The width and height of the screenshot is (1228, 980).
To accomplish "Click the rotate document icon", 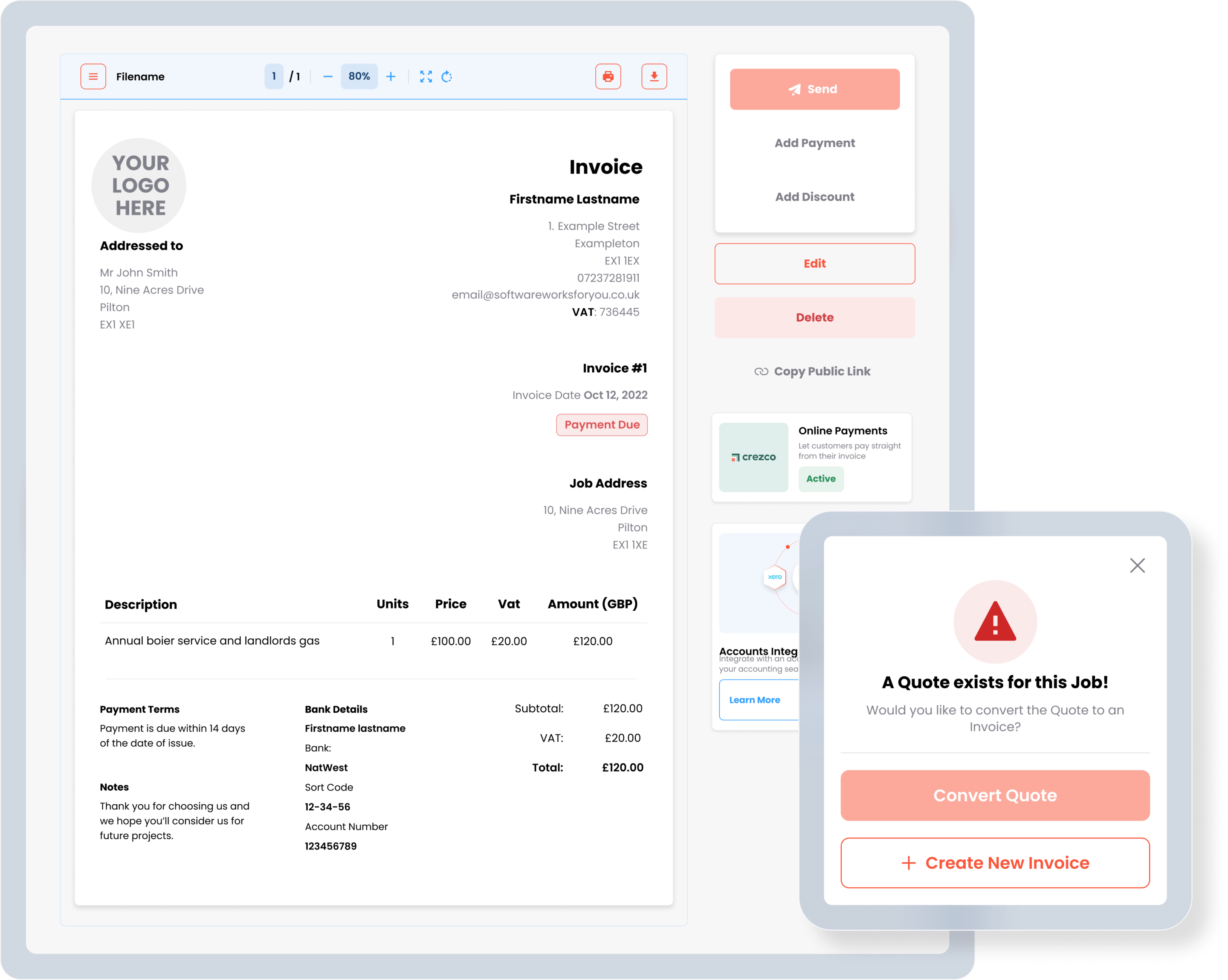I will (x=447, y=76).
